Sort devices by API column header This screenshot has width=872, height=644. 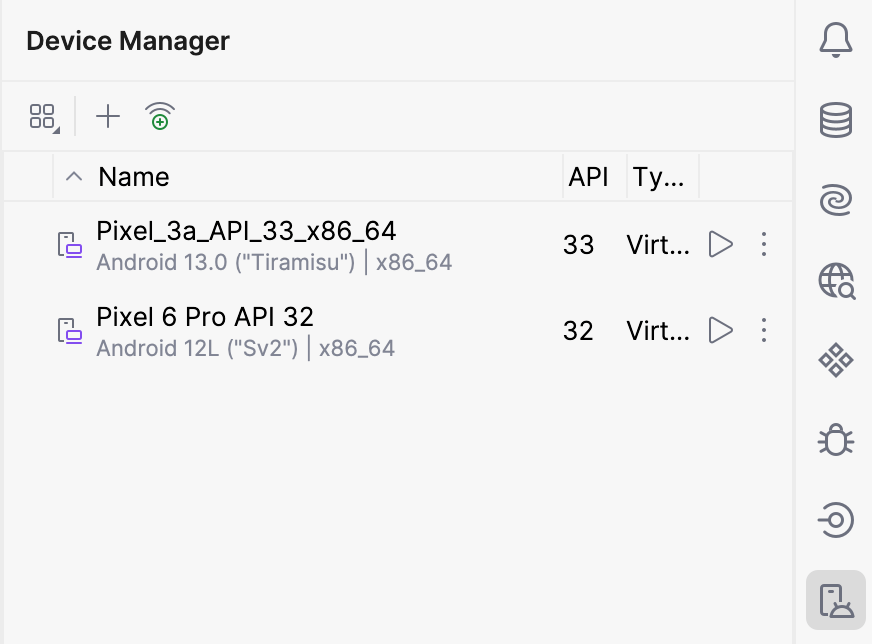[x=588, y=177]
